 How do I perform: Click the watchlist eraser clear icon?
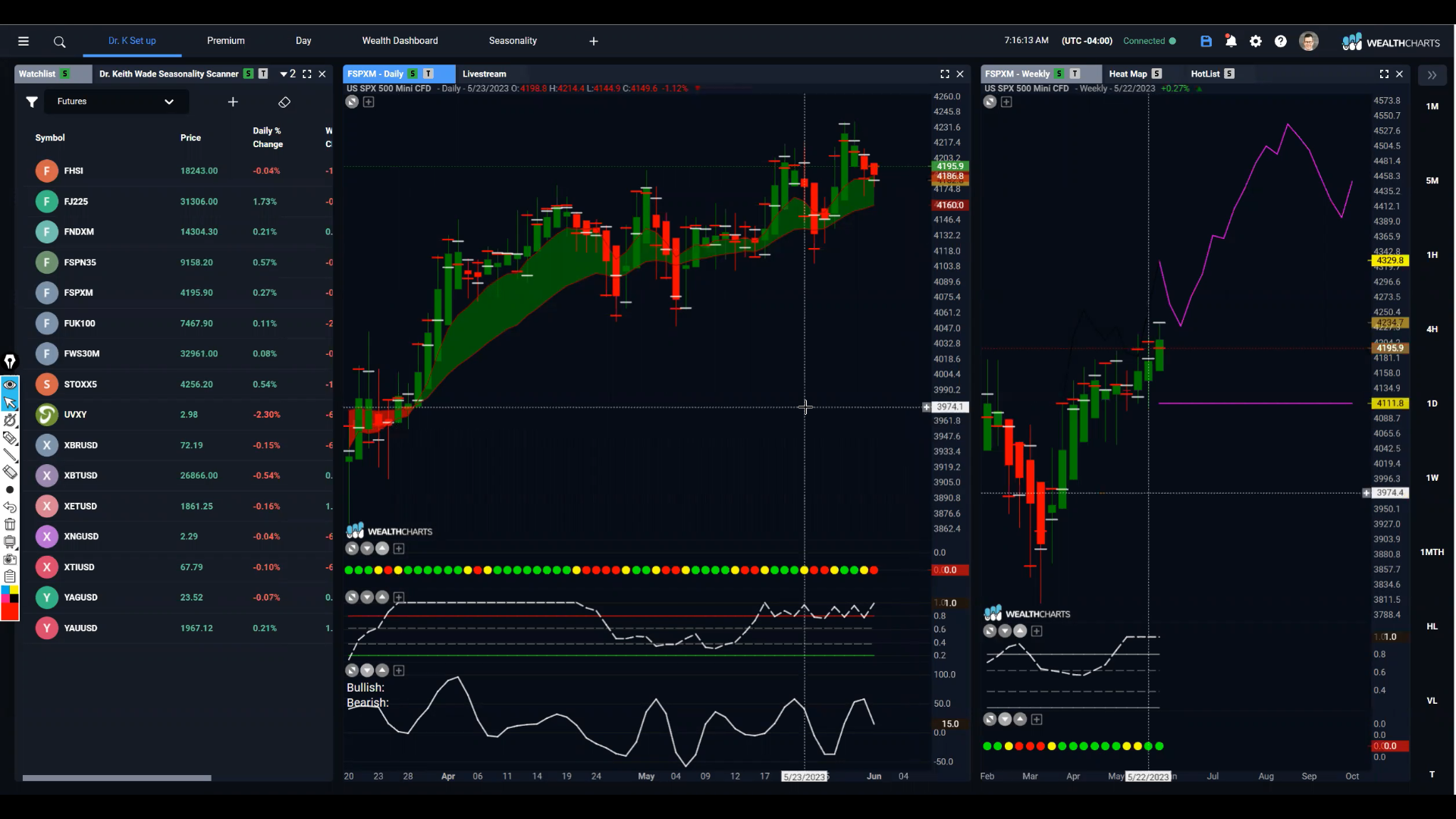point(284,102)
